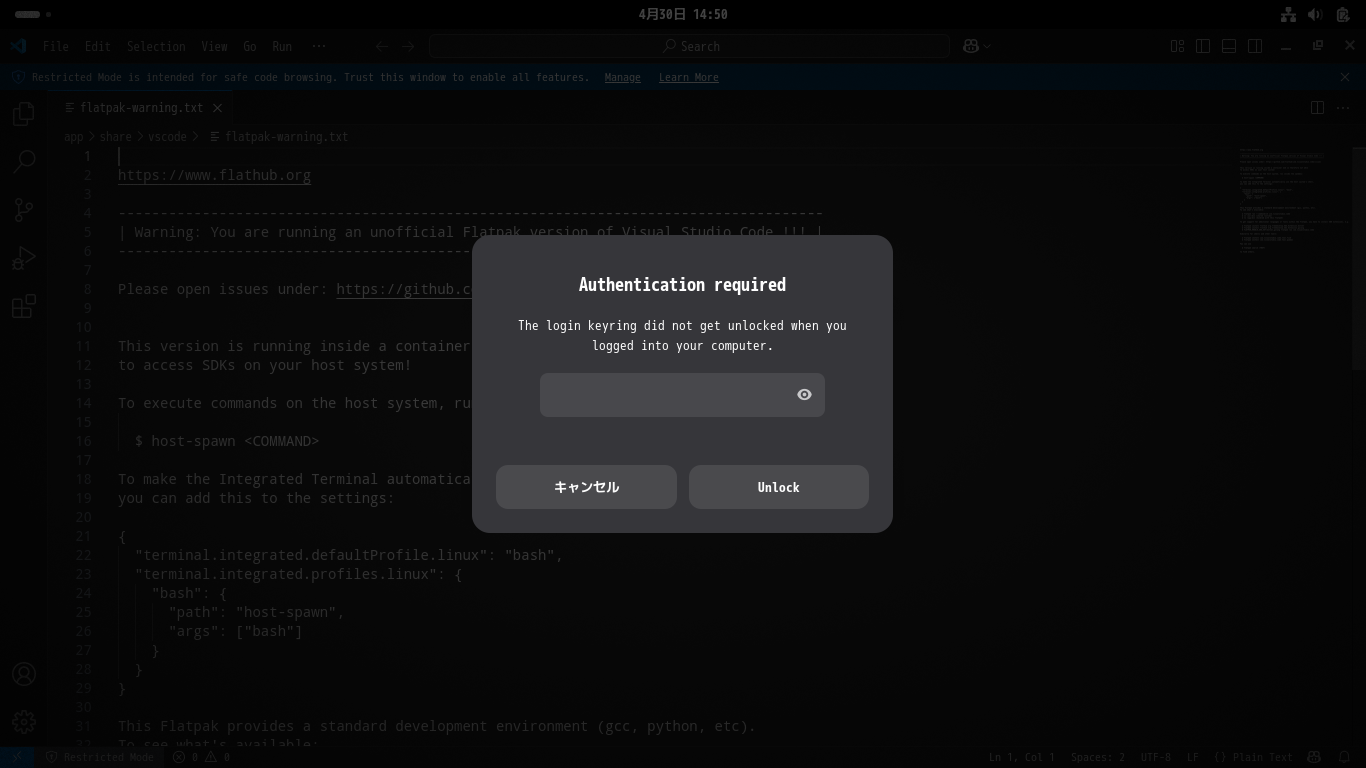Change the Spaces: 2 indentation setting
This screenshot has width=1366, height=768.
[1098, 757]
